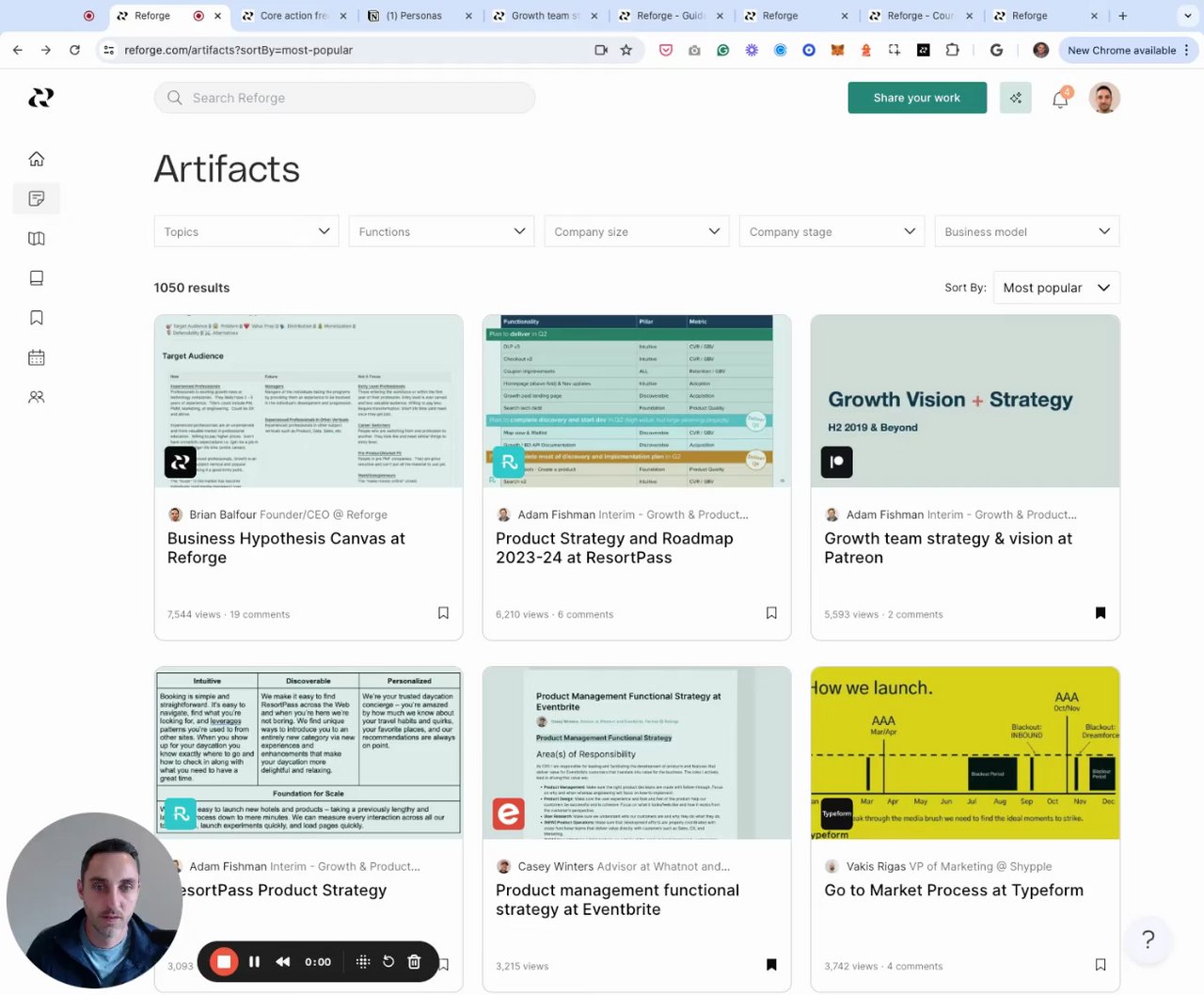Open Home from the Reforge sidebar
This screenshot has width=1204, height=995.
pyautogui.click(x=37, y=159)
